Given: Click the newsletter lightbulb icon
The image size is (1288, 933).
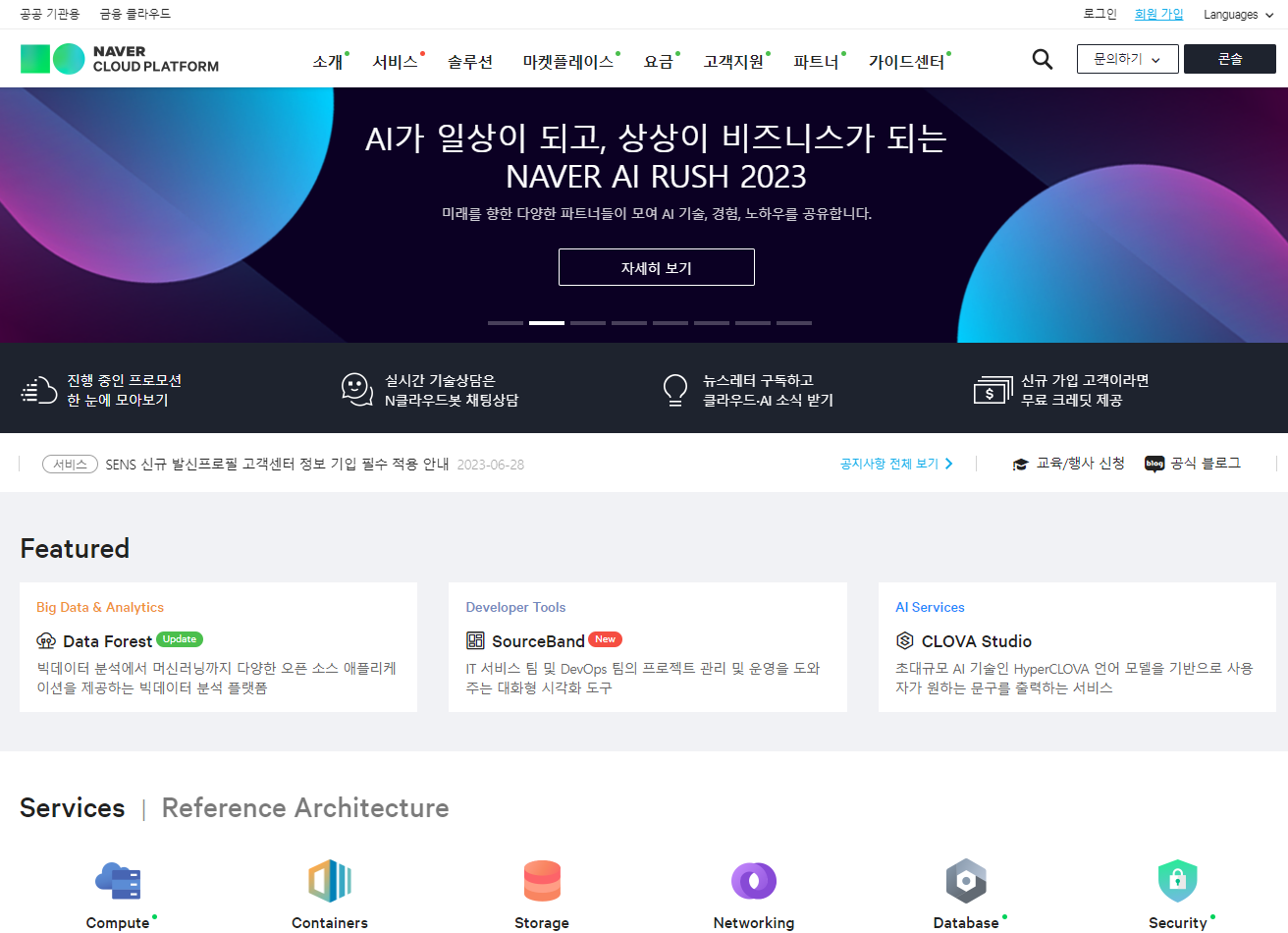Looking at the screenshot, I should coord(675,390).
